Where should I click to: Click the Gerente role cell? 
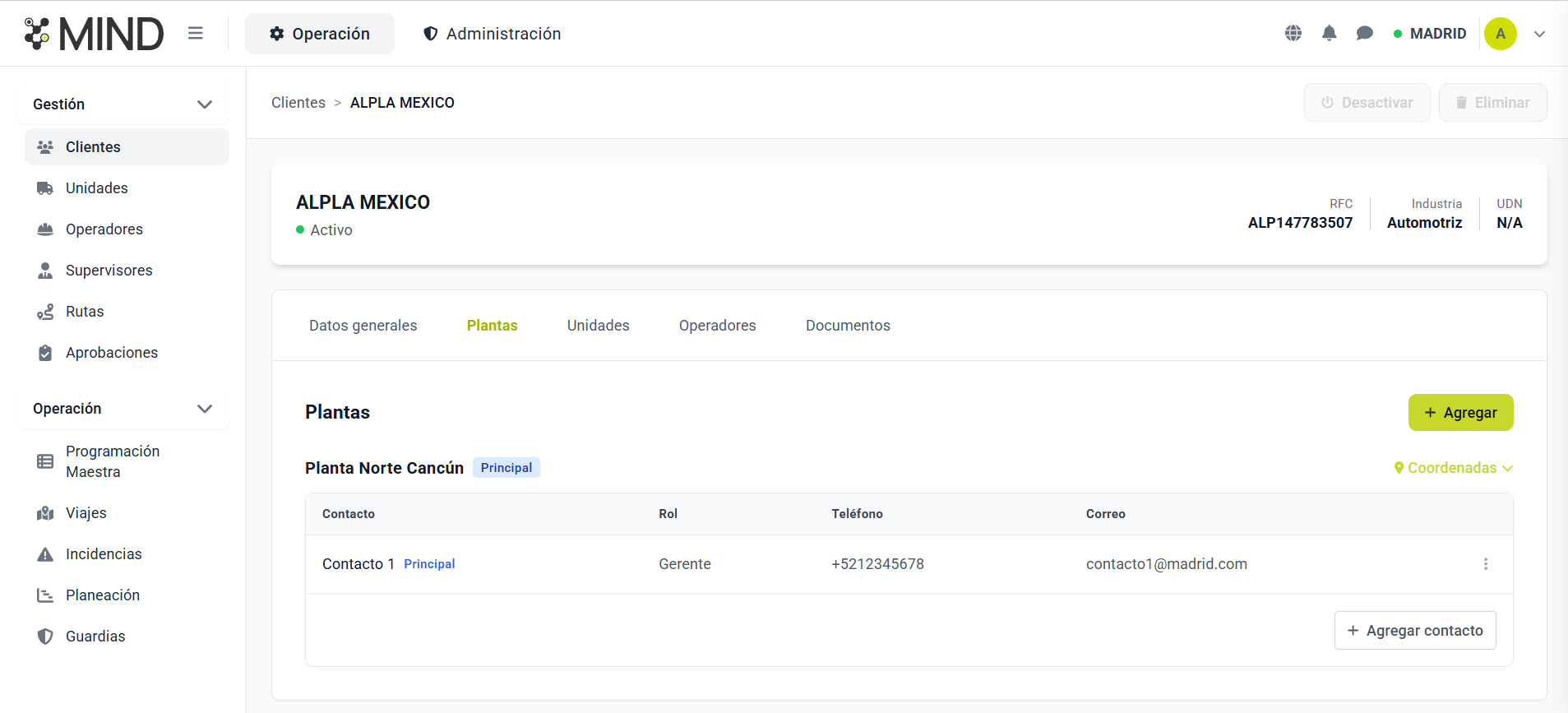[x=685, y=564]
